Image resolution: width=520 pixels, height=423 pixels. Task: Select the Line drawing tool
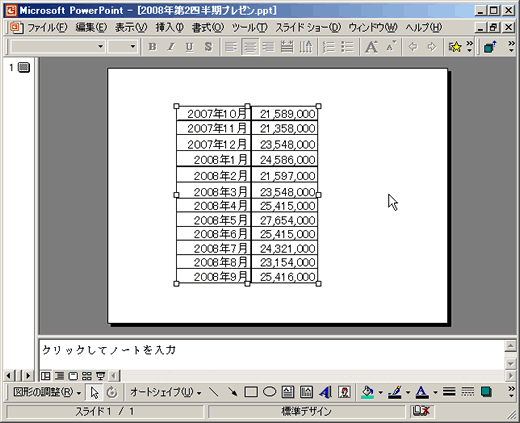point(213,392)
